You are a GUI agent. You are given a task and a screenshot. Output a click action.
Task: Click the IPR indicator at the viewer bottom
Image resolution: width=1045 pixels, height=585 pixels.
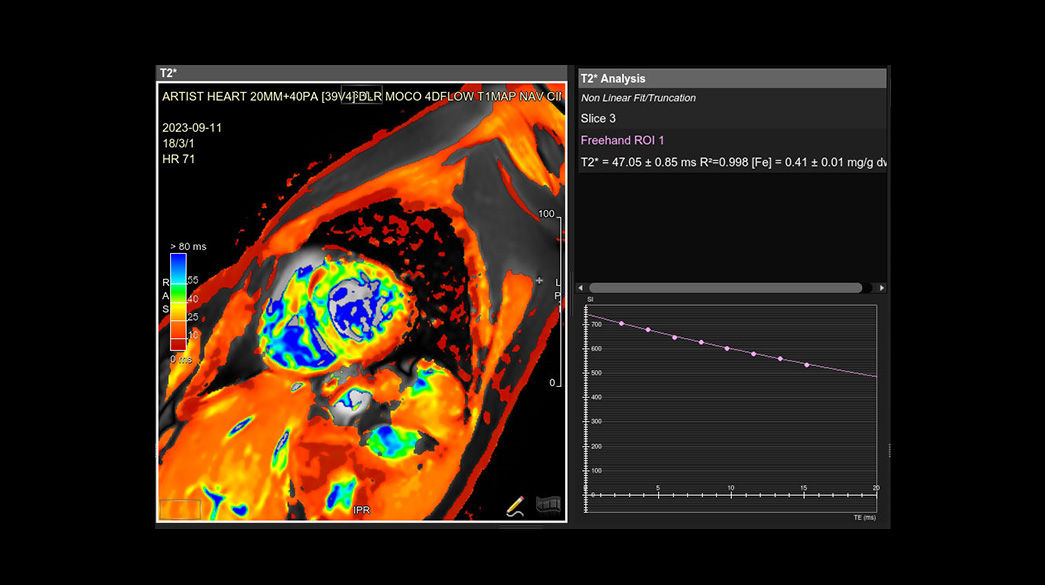[363, 511]
